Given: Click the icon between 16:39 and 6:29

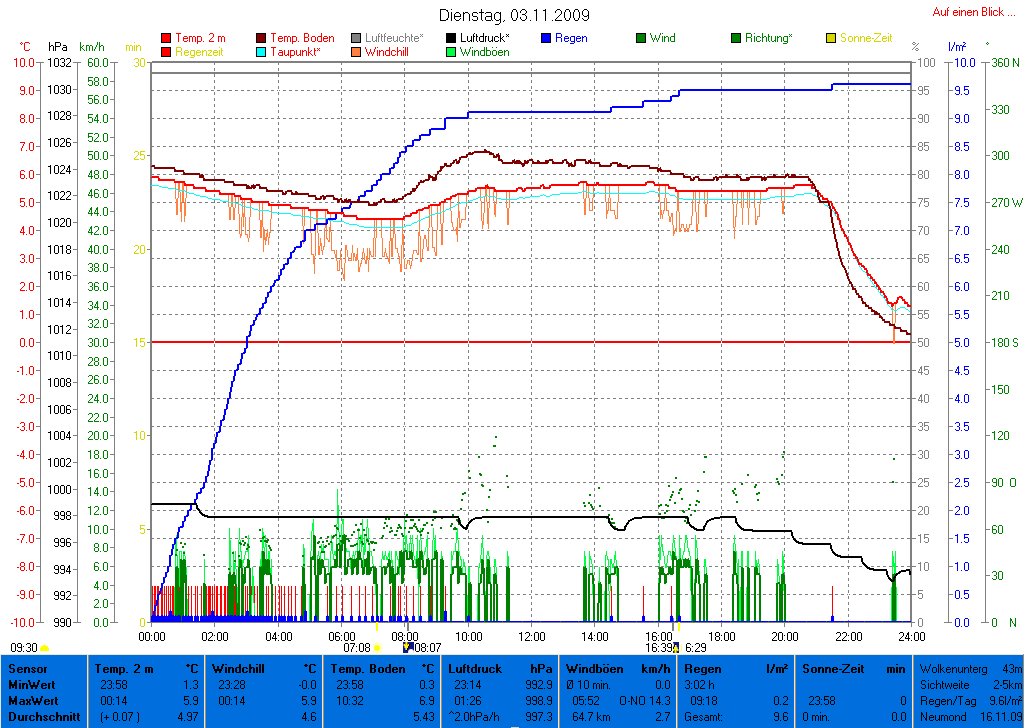Looking at the screenshot, I should coord(677,648).
